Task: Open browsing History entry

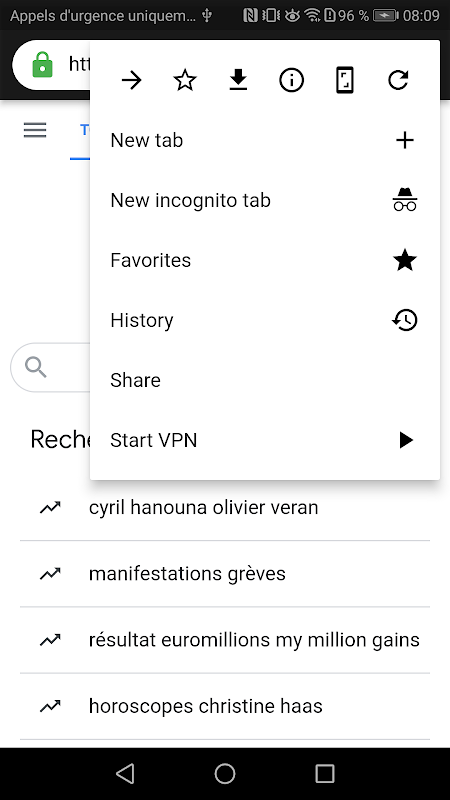Action: 265,320
